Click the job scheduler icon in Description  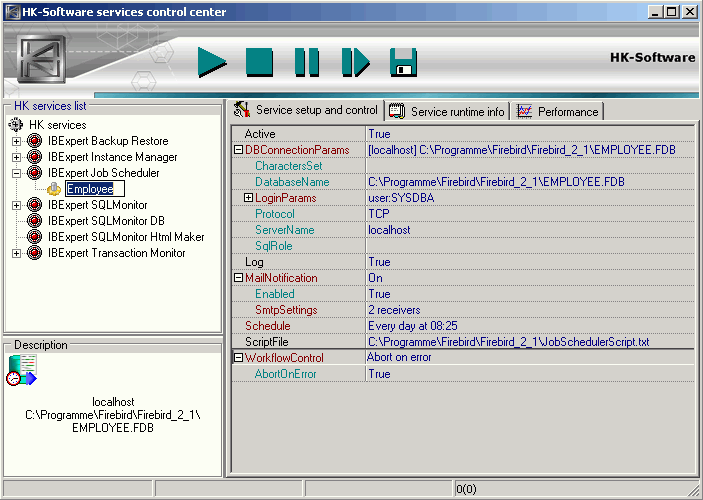22,370
